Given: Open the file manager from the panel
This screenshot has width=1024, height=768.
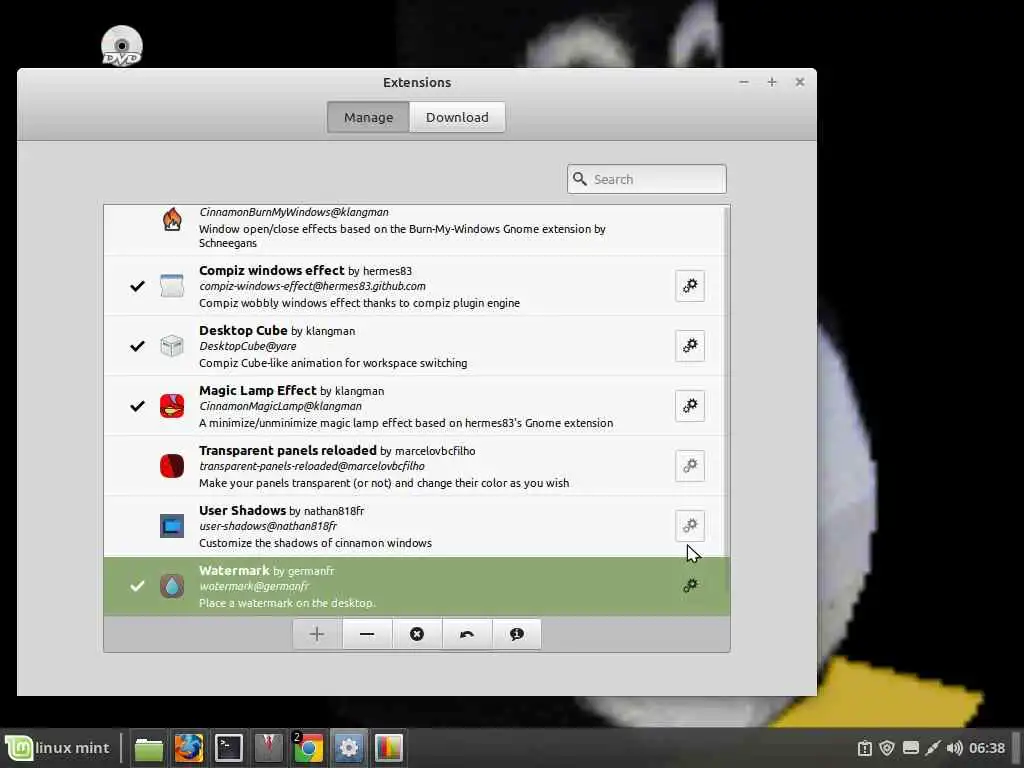Looking at the screenshot, I should [149, 748].
